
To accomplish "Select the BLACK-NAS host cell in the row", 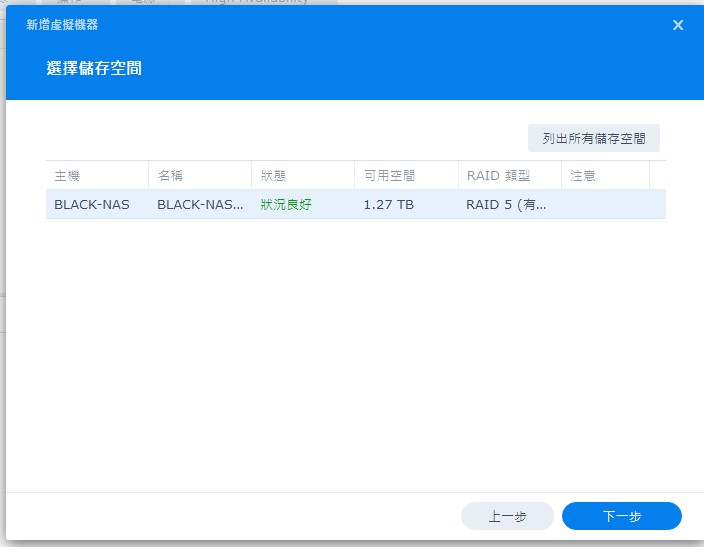I will [91, 204].
